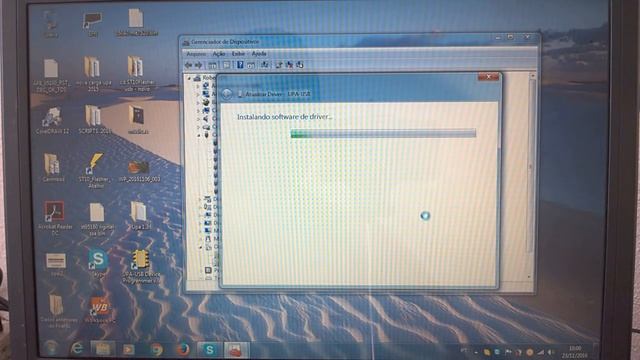Click the forward arrow in Device Manager toolbar

198,65
